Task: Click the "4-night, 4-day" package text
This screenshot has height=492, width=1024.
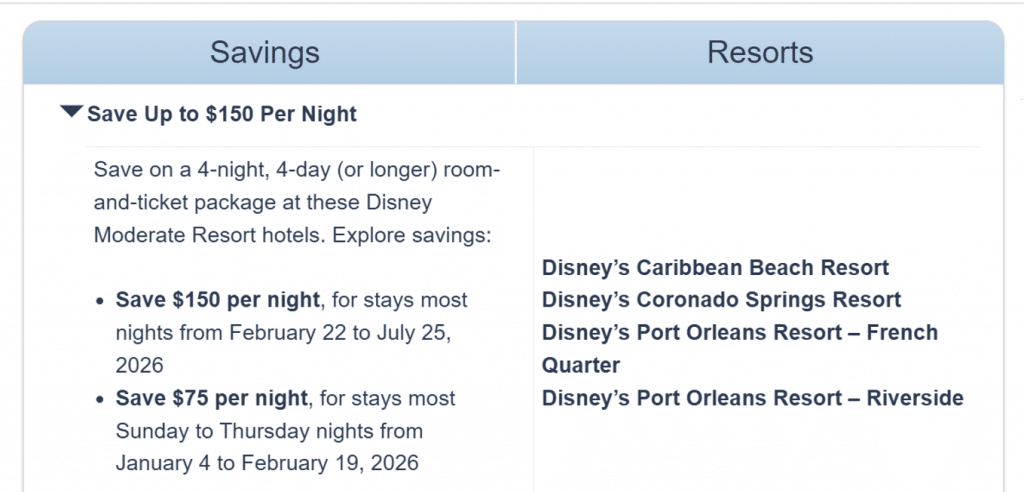Action: 239,171
